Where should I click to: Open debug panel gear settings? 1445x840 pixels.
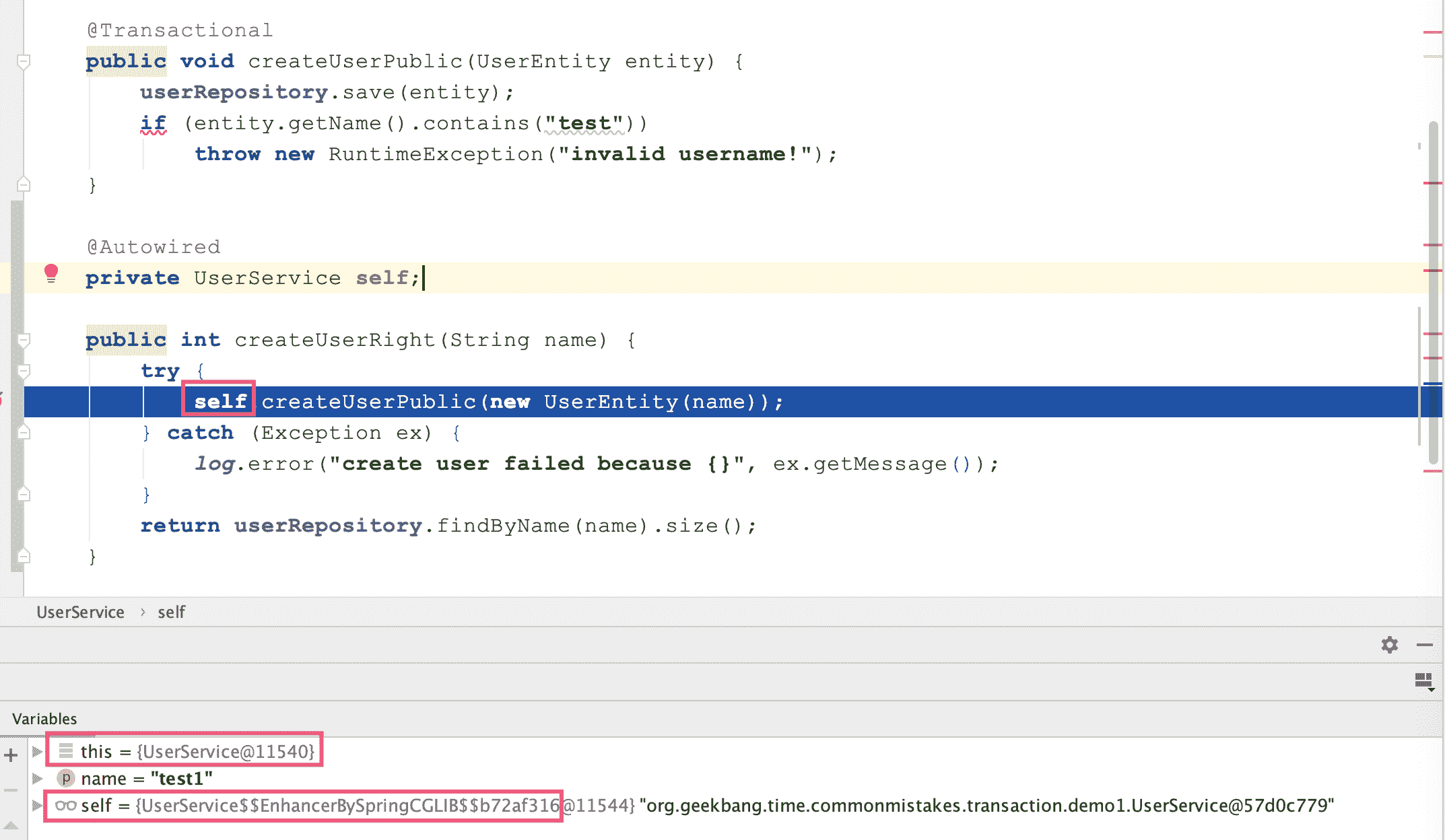[1389, 645]
